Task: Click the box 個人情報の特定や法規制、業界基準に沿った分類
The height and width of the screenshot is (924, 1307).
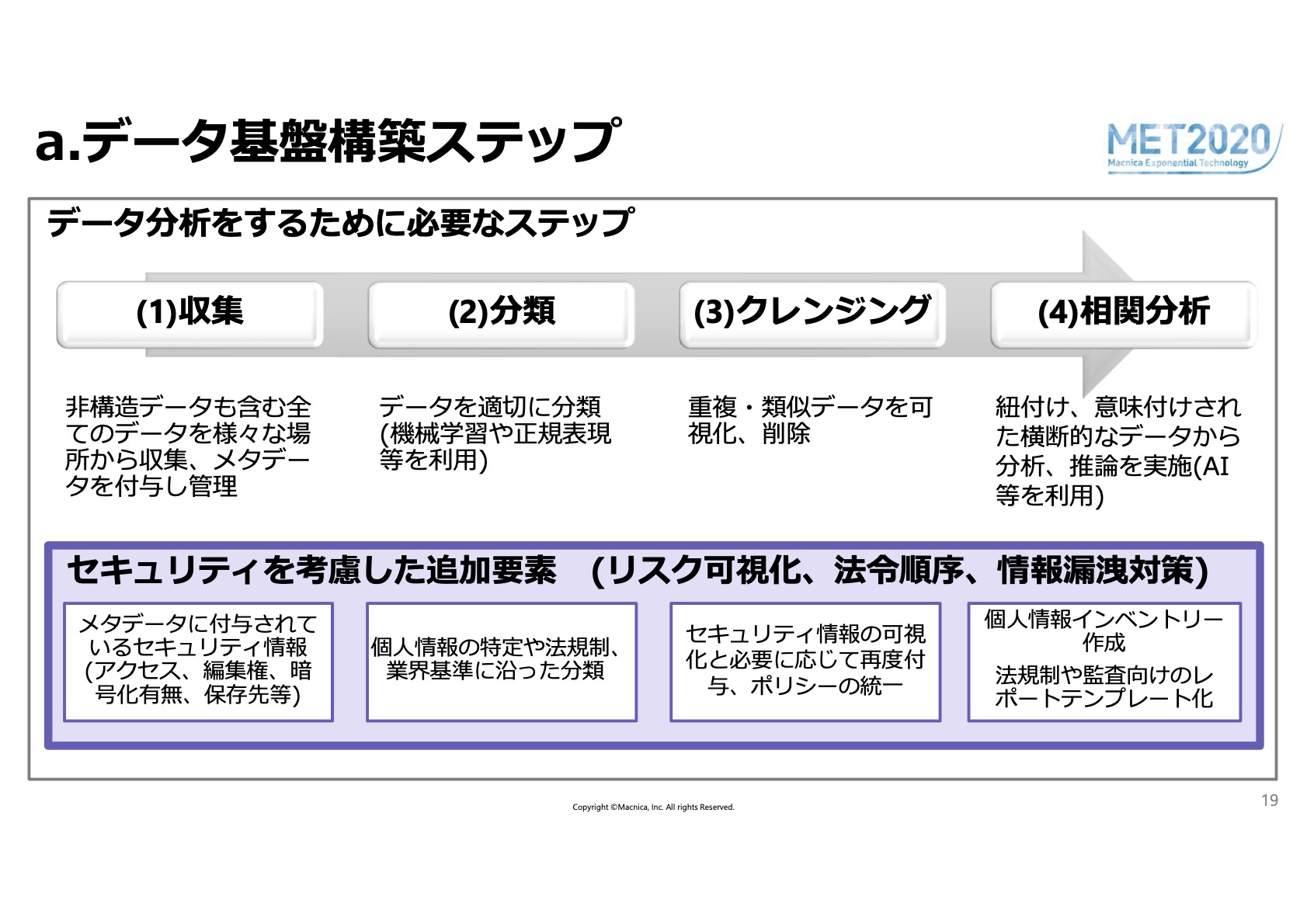Action: pyautogui.click(x=502, y=662)
